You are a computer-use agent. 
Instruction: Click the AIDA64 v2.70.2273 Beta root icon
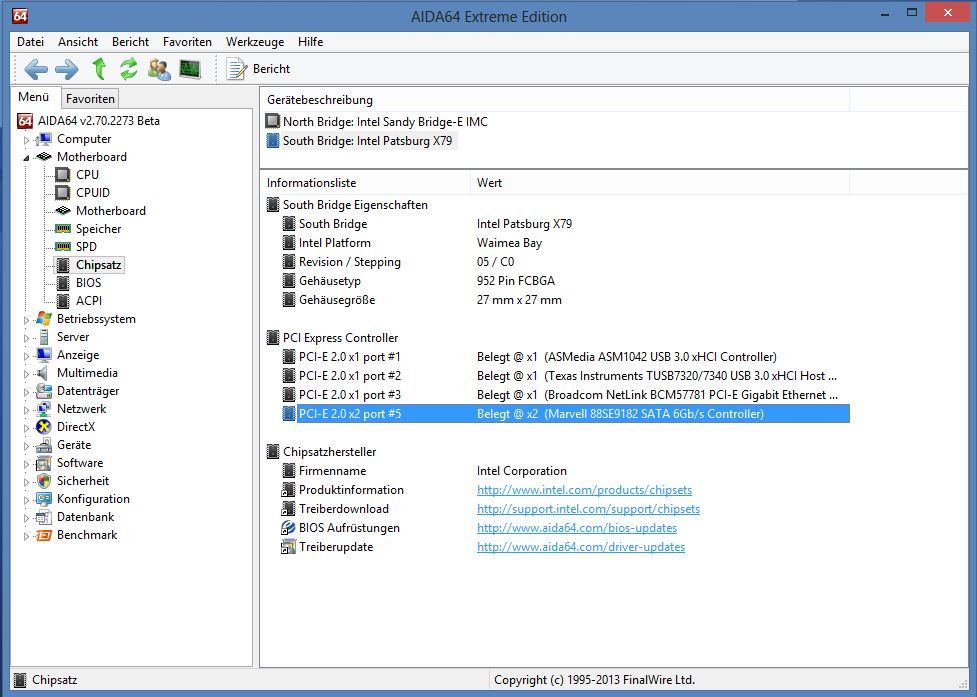[x=25, y=121]
